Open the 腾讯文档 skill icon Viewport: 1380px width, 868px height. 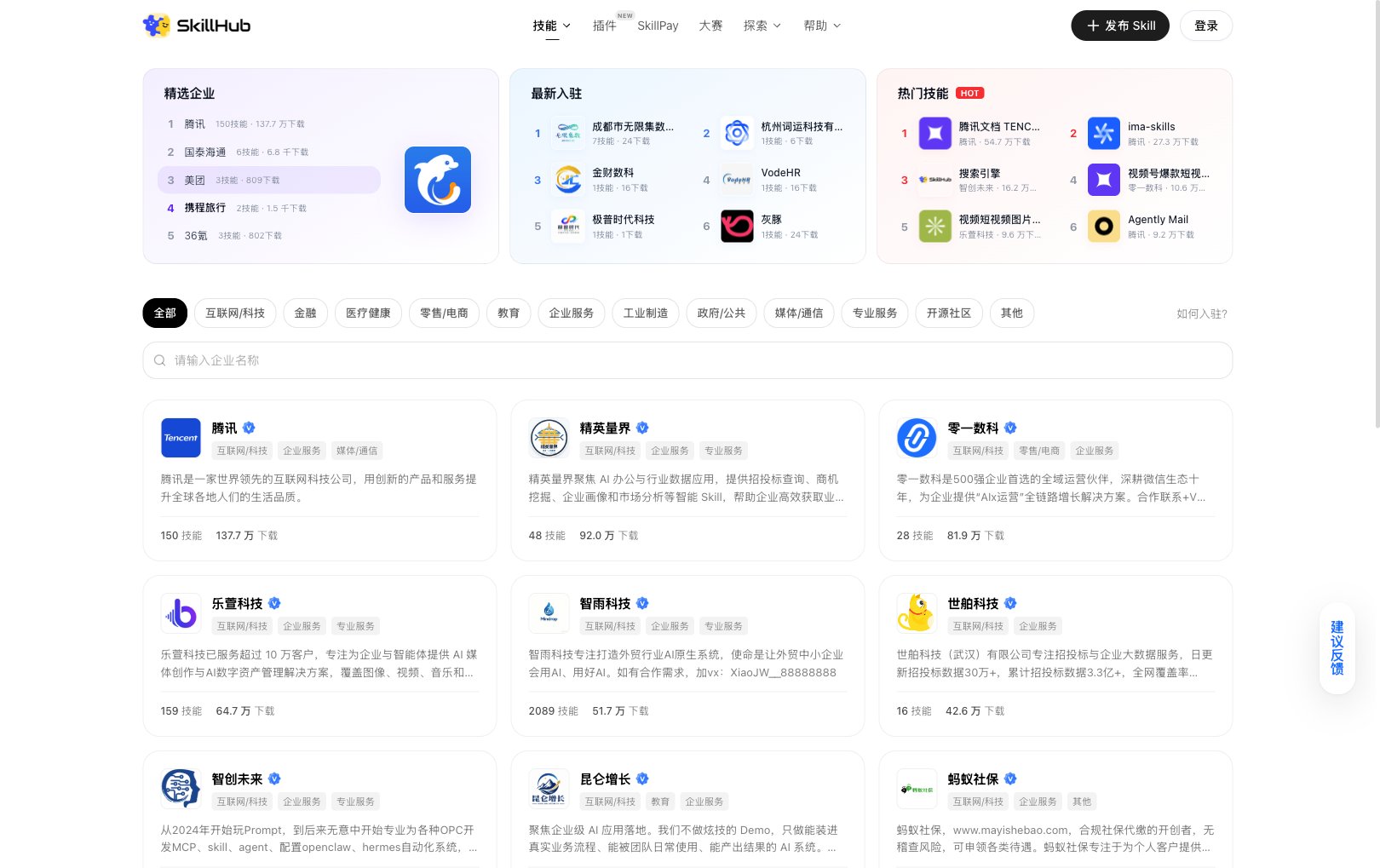coord(935,133)
